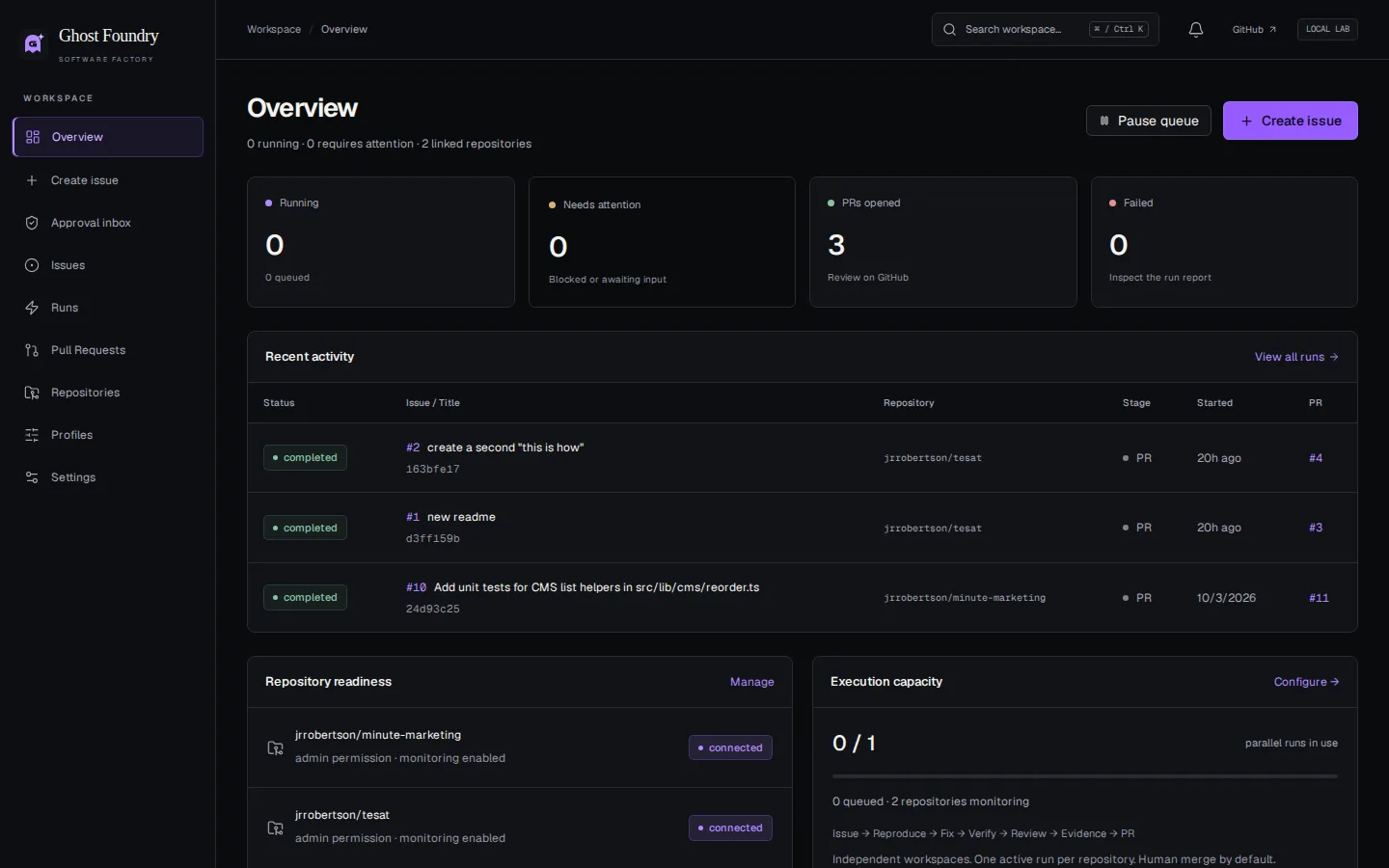
Task: Open PR #11 link for minute-marketing run
Action: click(1319, 598)
